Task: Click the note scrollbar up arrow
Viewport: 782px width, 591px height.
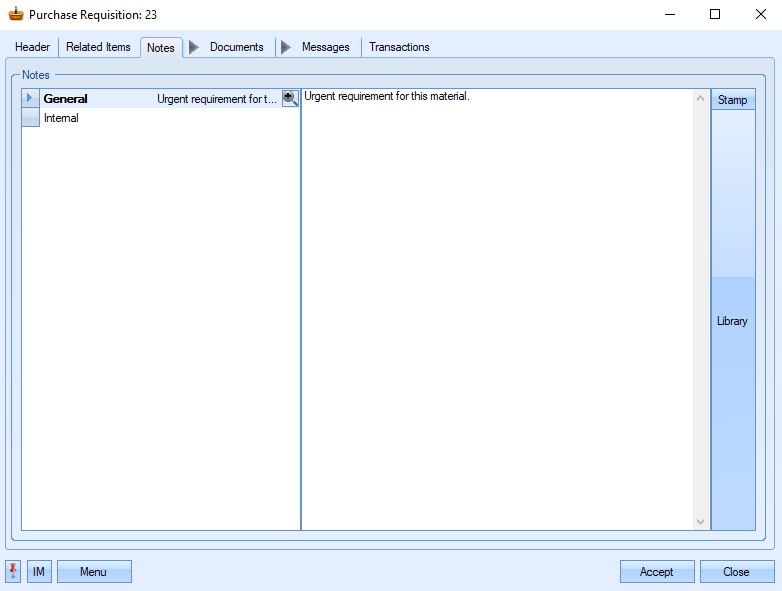Action: (x=701, y=98)
